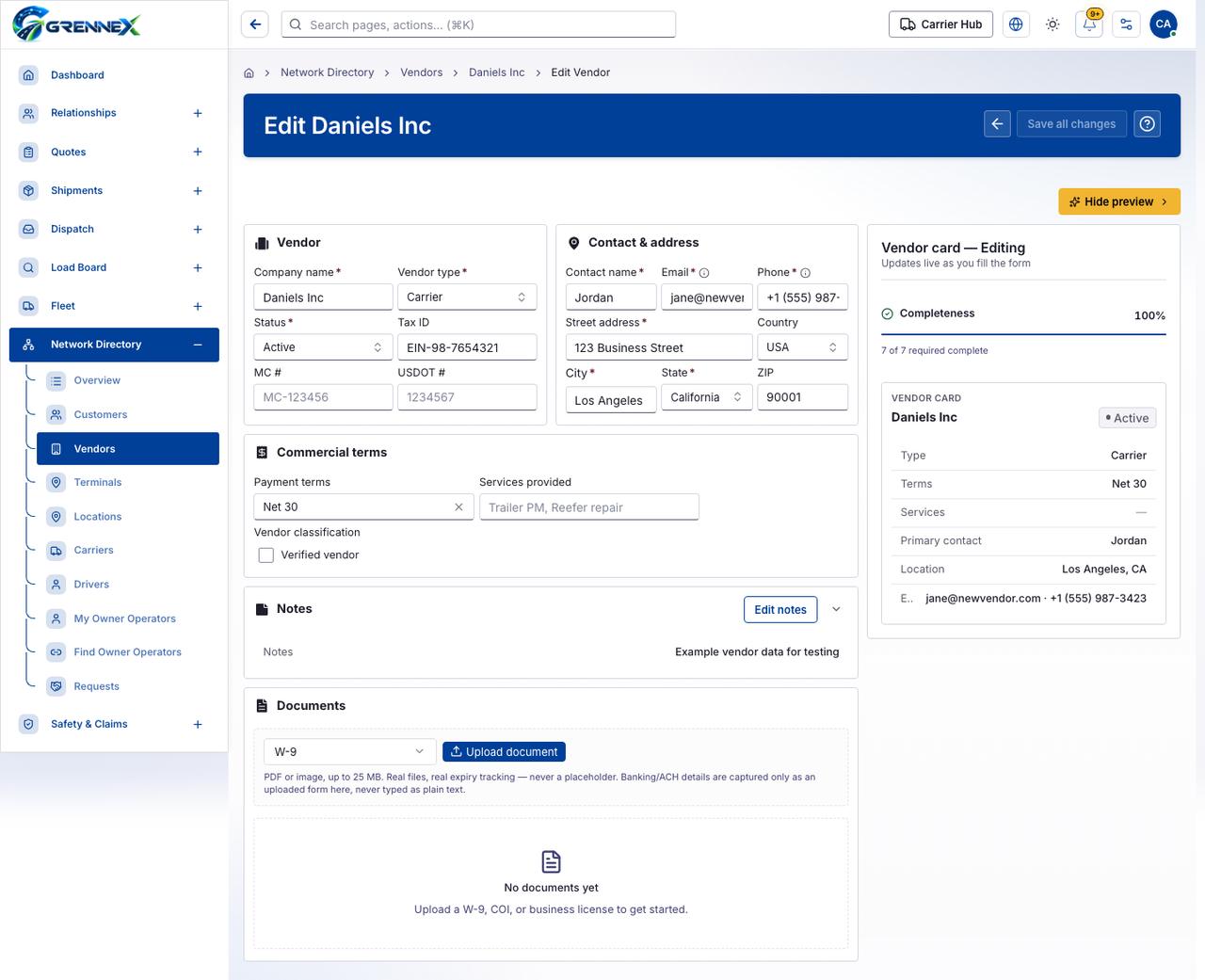Open the Country dropdown
Image resolution: width=1205 pixels, height=980 pixels.
[802, 347]
